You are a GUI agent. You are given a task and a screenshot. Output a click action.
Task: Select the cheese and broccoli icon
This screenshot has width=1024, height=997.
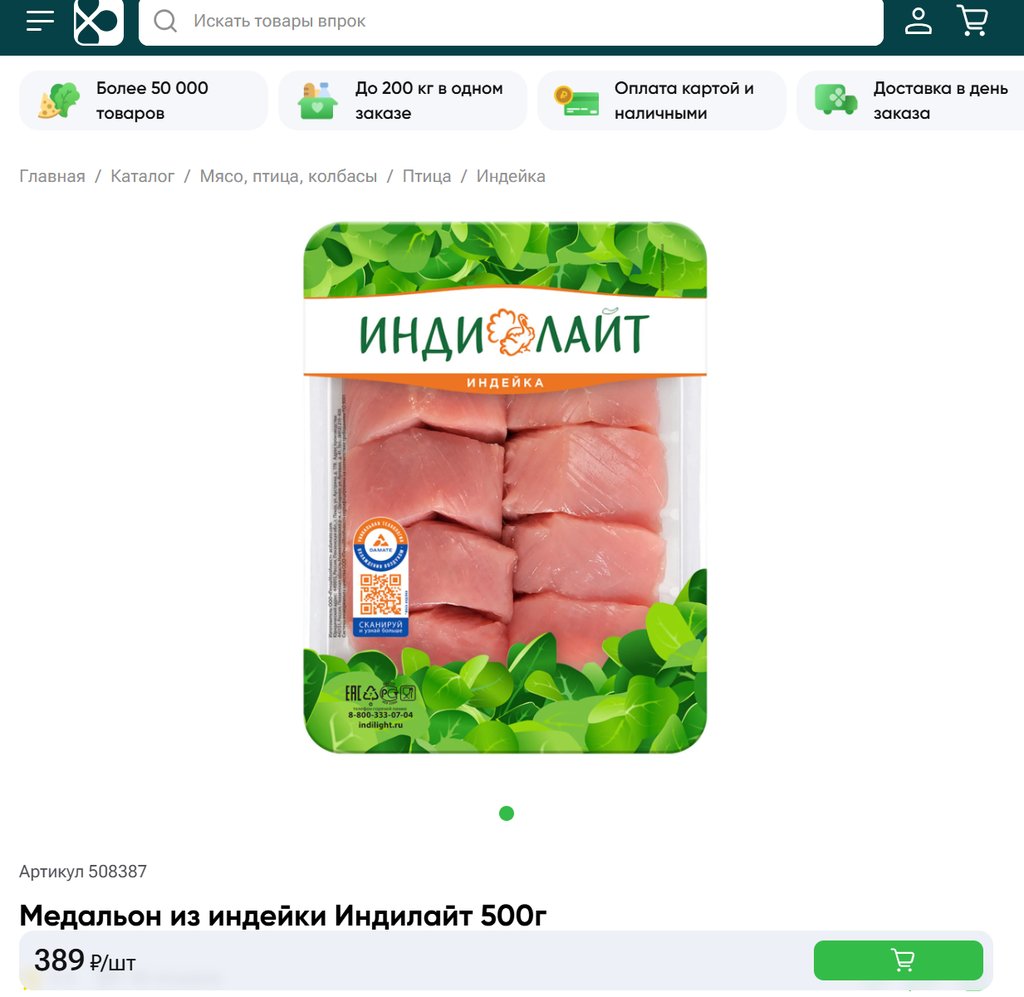pyautogui.click(x=58, y=101)
